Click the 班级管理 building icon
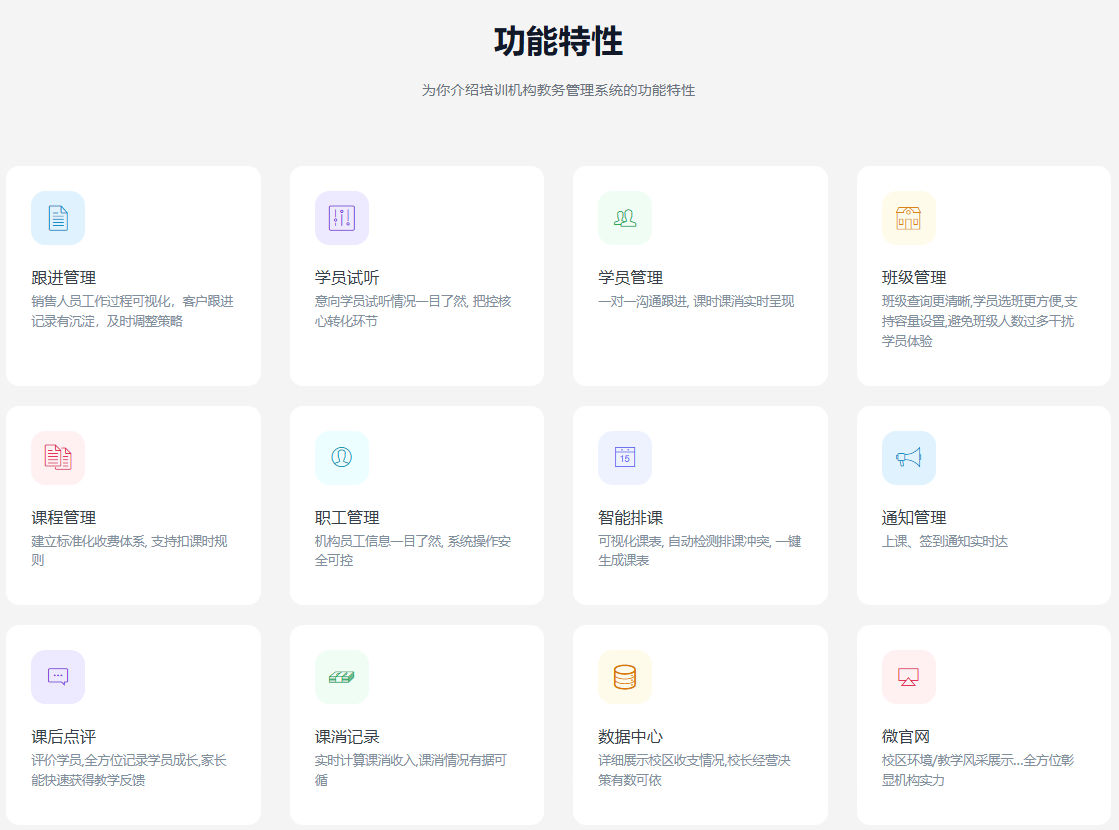This screenshot has width=1119, height=830. pyautogui.click(x=908, y=218)
